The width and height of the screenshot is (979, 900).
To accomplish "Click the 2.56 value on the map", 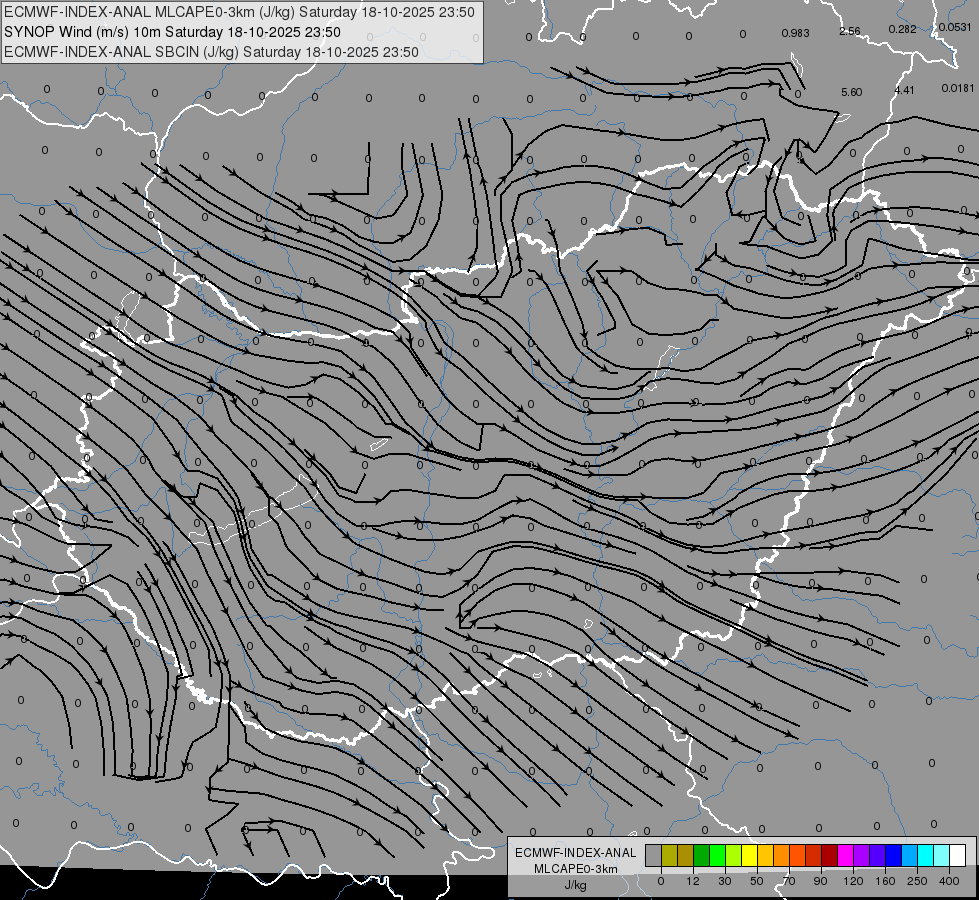I will (850, 31).
